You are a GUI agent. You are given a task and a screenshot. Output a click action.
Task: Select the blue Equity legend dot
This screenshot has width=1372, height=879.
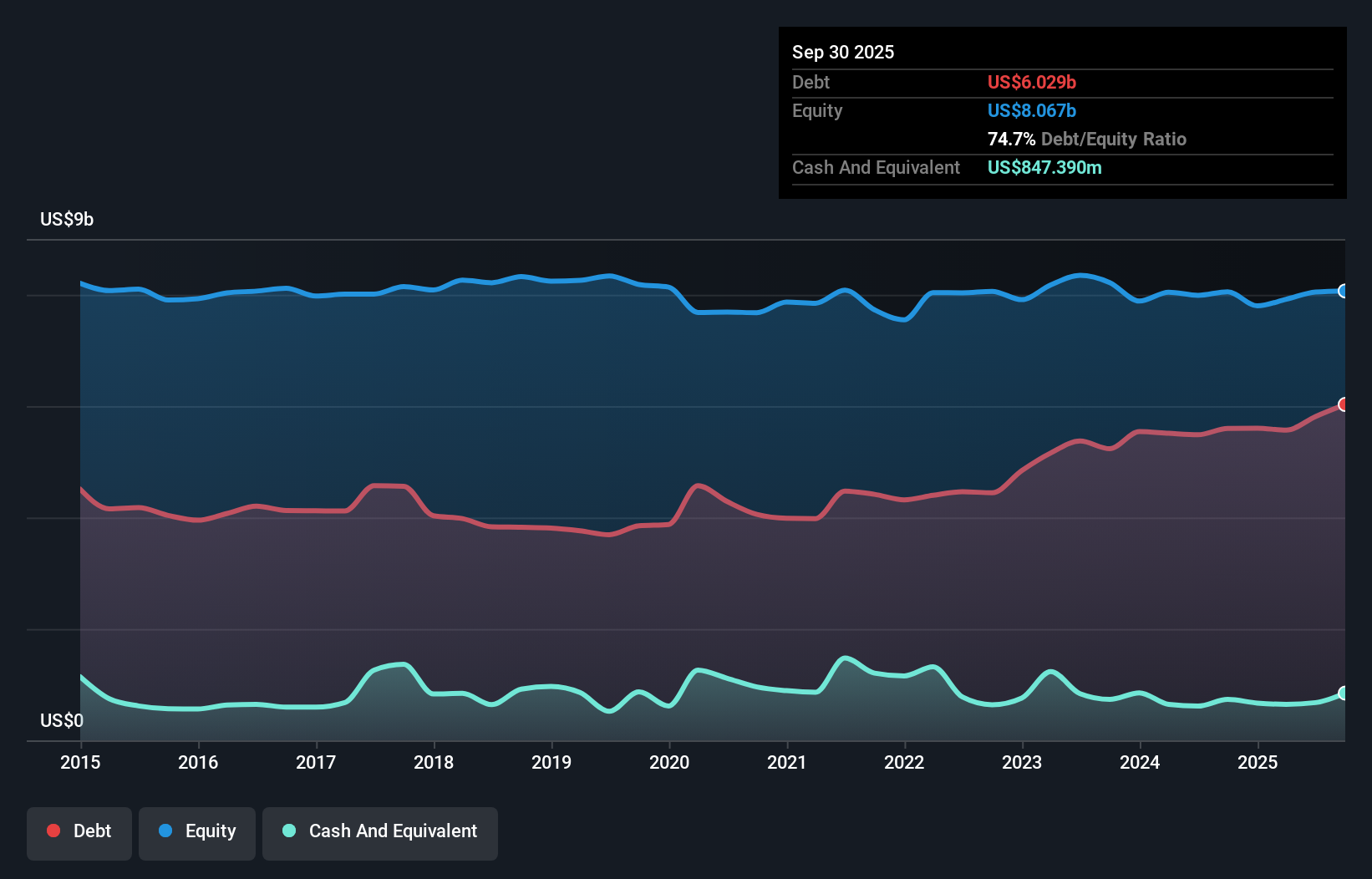[x=165, y=831]
